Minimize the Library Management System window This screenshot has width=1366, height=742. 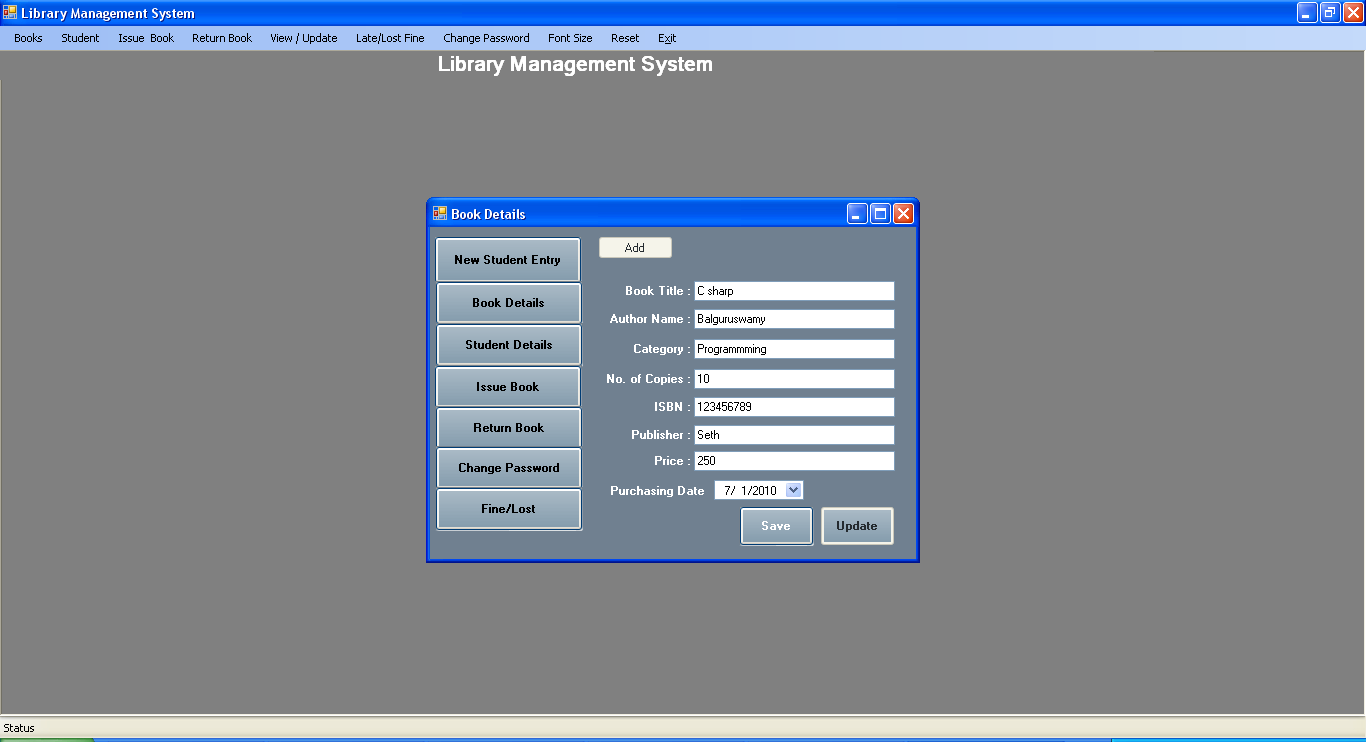[x=1307, y=13]
